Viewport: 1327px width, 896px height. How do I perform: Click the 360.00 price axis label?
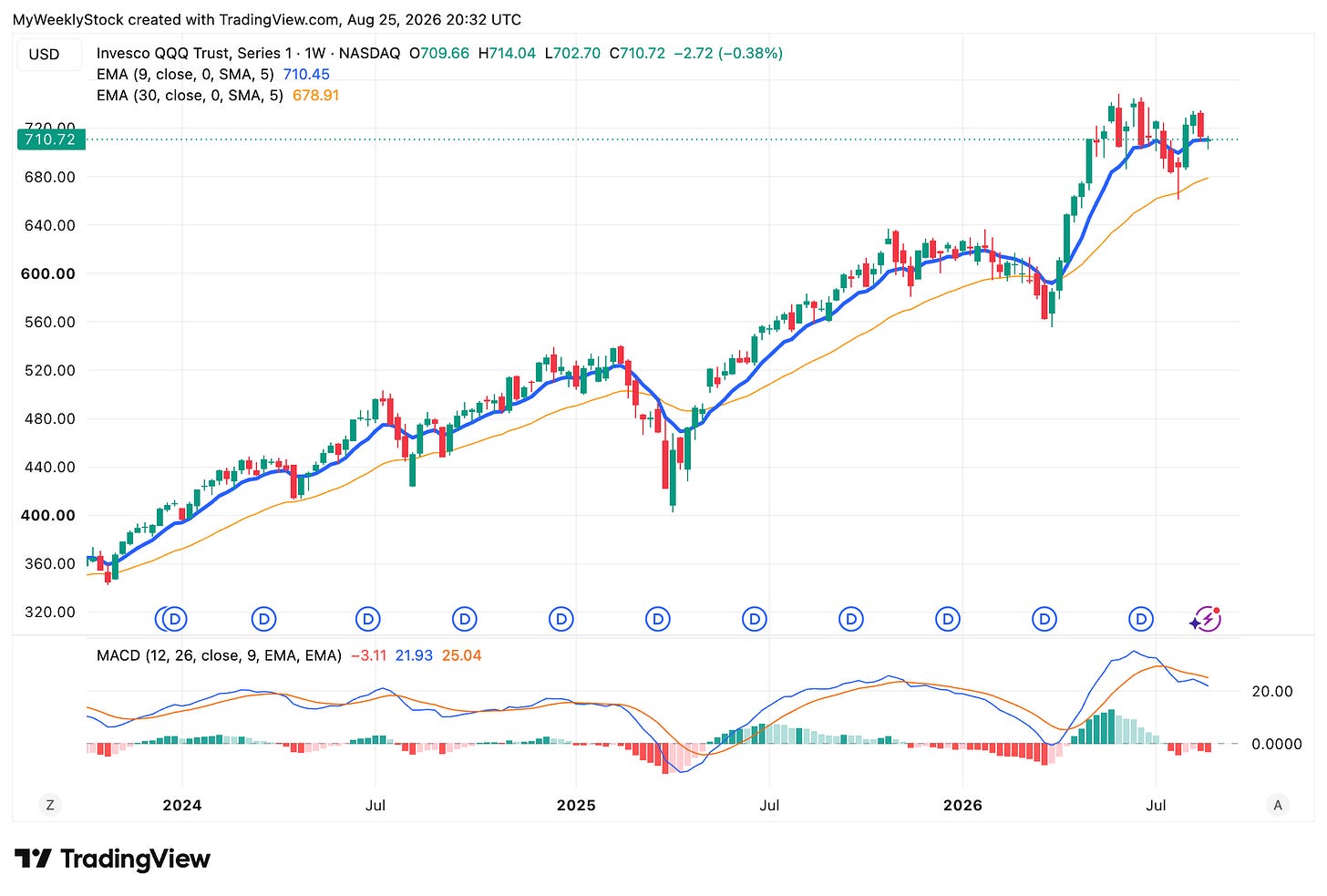(x=50, y=563)
